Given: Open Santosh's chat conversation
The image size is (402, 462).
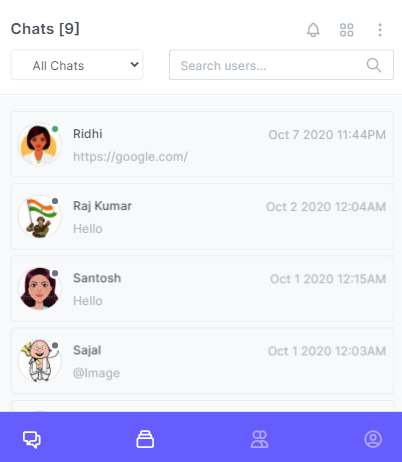Looking at the screenshot, I should (202, 289).
